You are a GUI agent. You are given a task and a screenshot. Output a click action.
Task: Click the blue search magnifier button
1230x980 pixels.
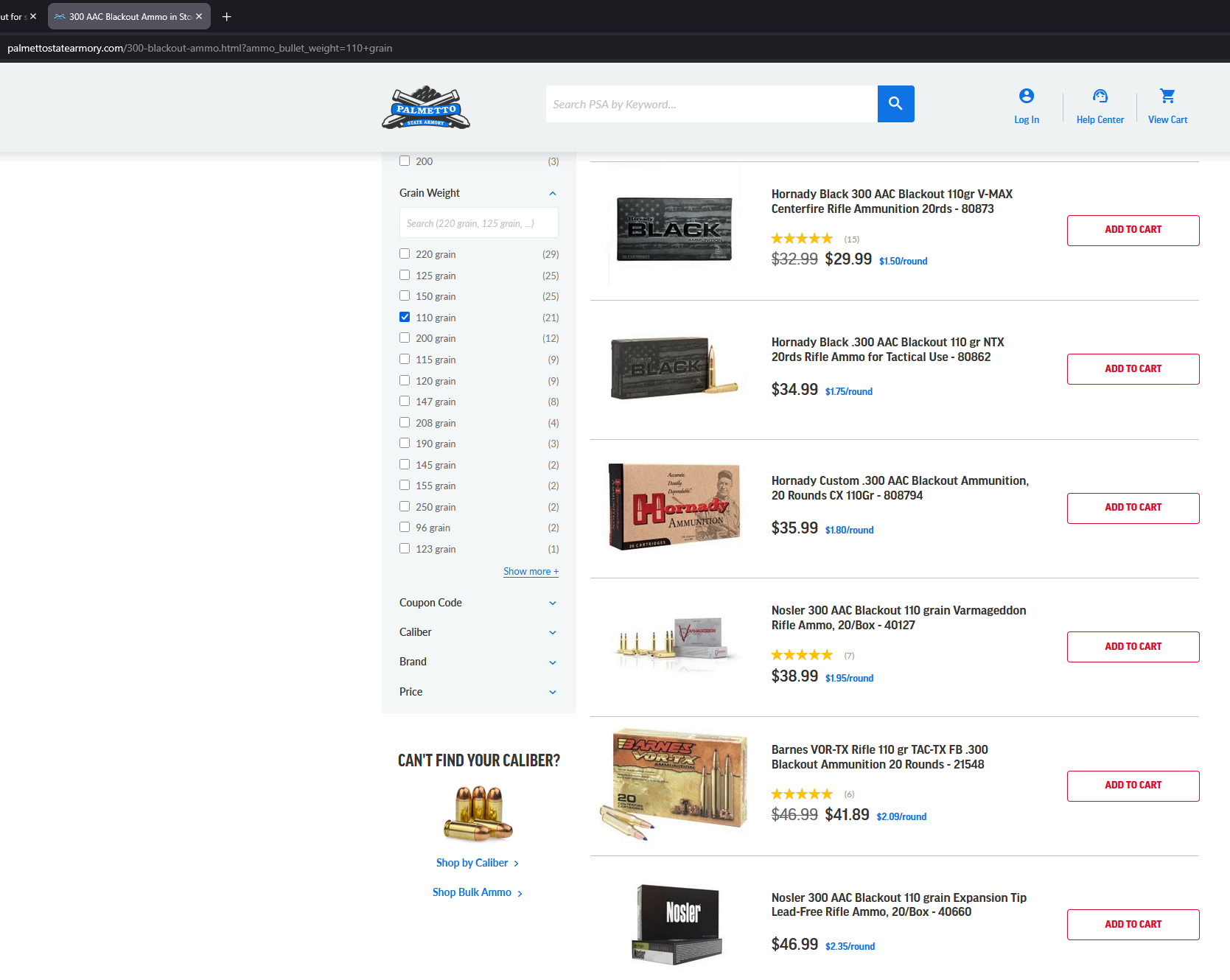895,104
